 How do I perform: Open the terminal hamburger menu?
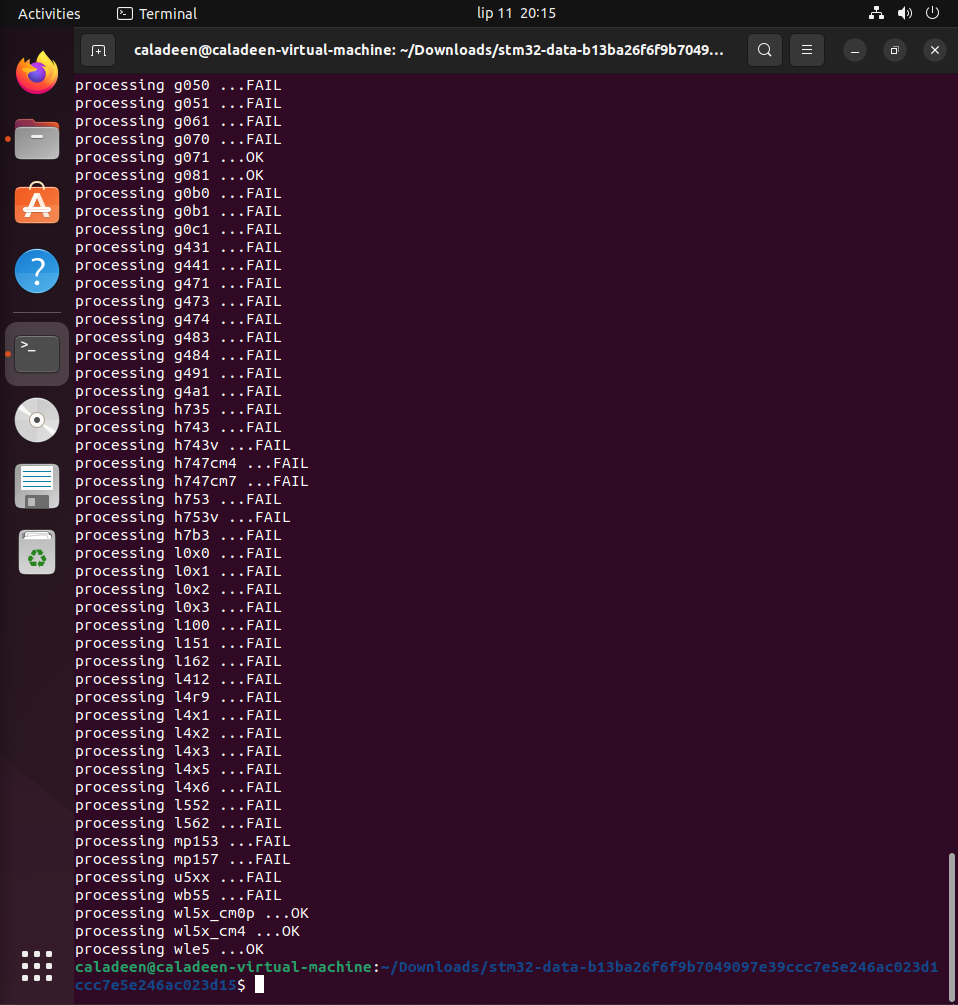(806, 49)
